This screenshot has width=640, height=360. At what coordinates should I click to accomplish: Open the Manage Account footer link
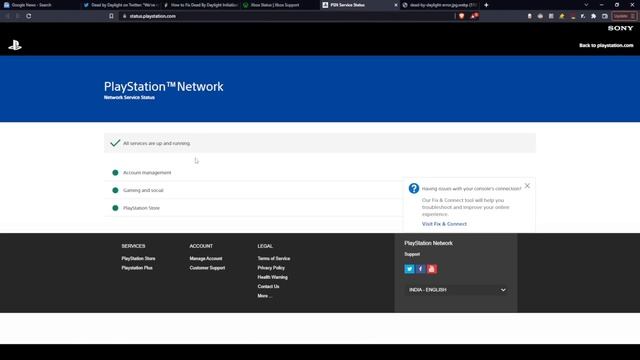click(x=206, y=258)
